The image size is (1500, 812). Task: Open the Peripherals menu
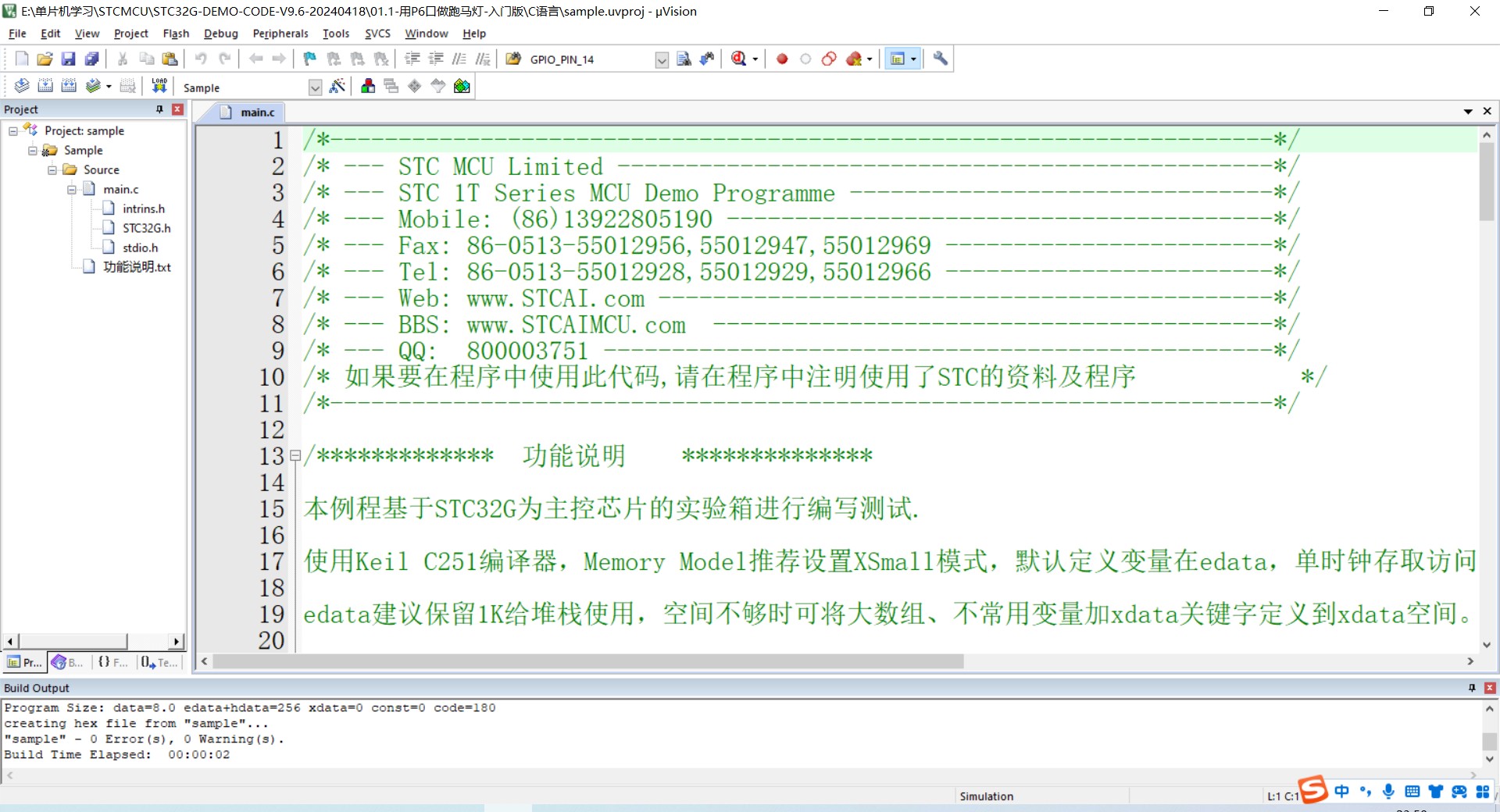click(x=280, y=34)
